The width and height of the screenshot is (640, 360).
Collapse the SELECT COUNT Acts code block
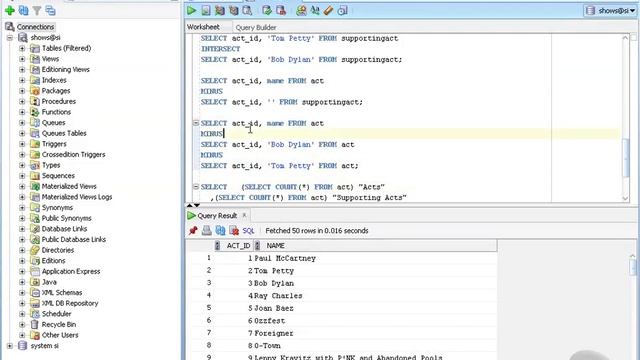point(196,187)
